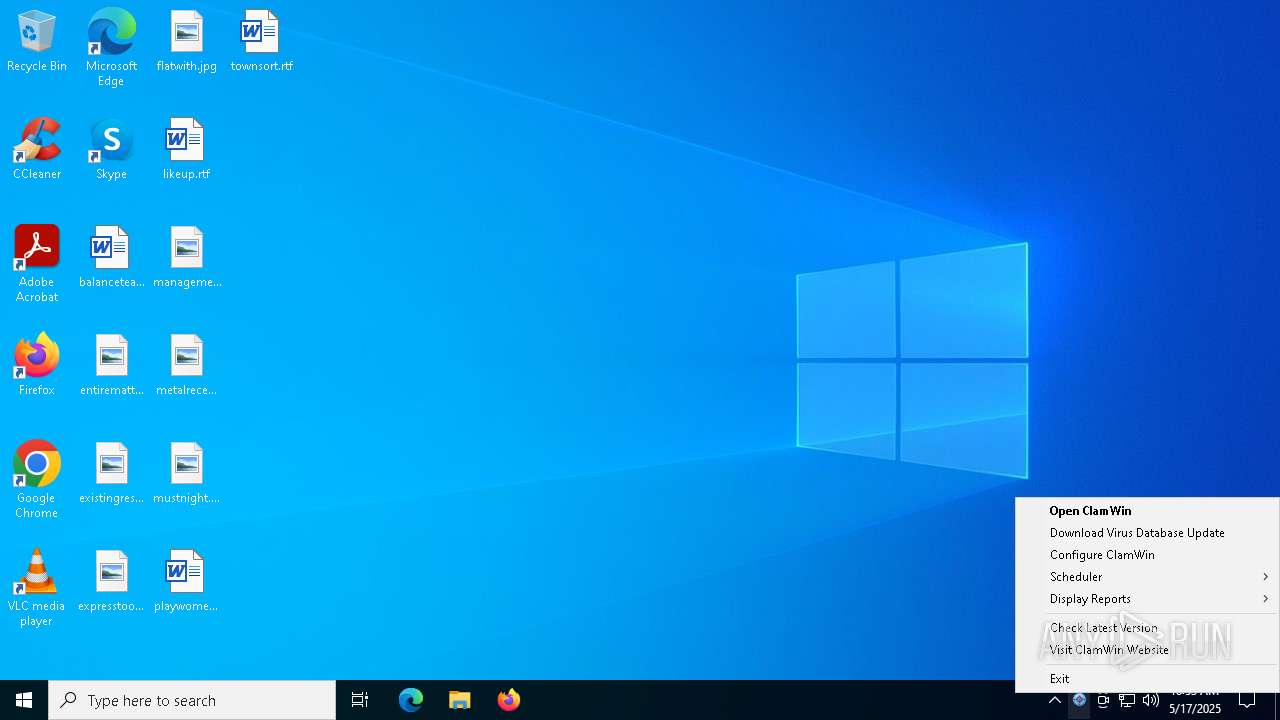Open the Microsoft Edge desktop shortcut

click(x=111, y=48)
